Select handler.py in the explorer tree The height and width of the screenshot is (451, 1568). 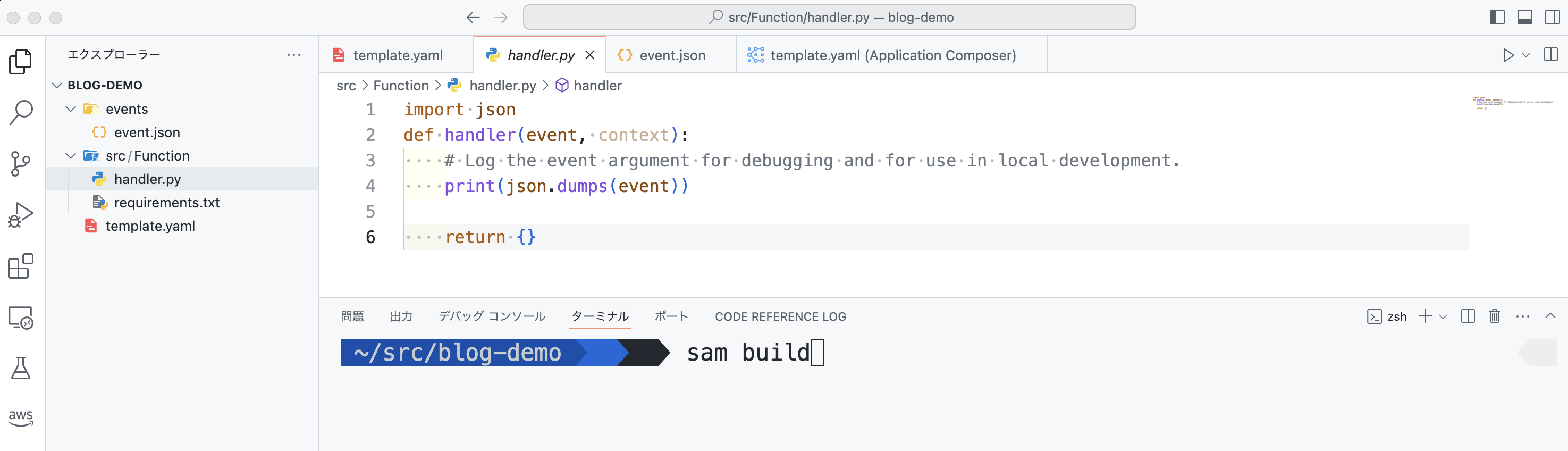tap(147, 179)
